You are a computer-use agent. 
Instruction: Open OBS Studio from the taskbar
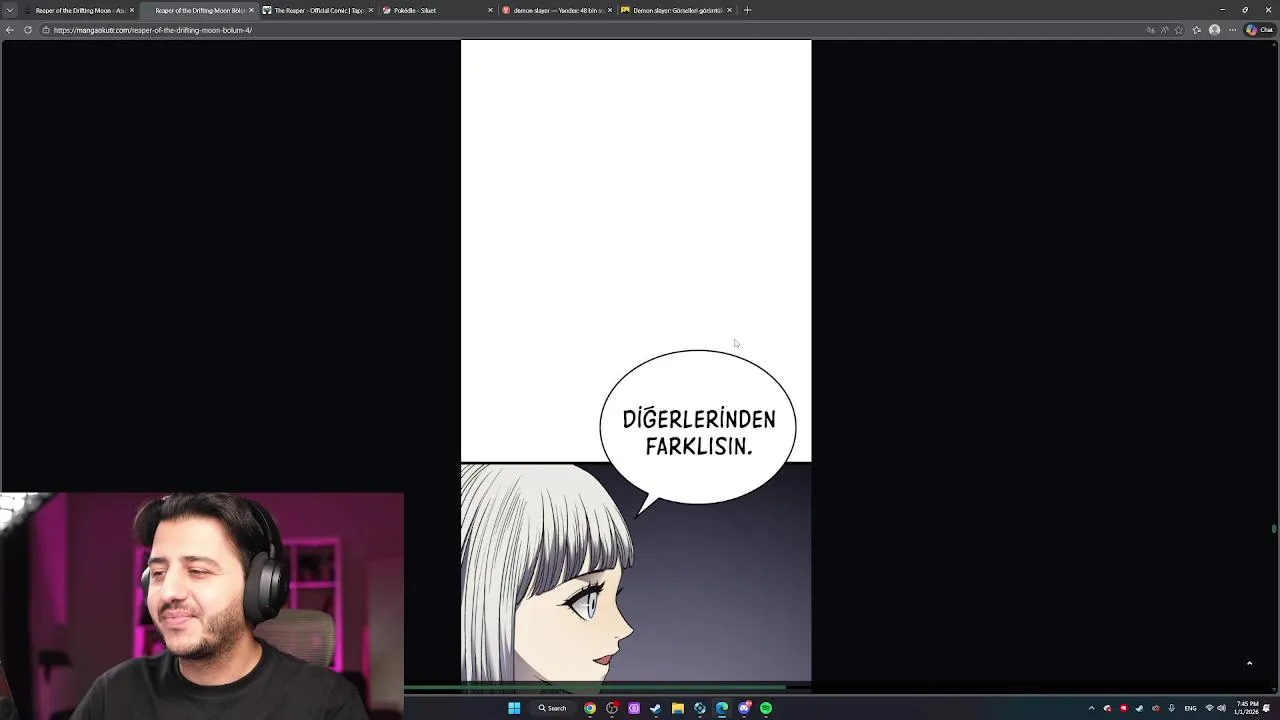click(612, 708)
